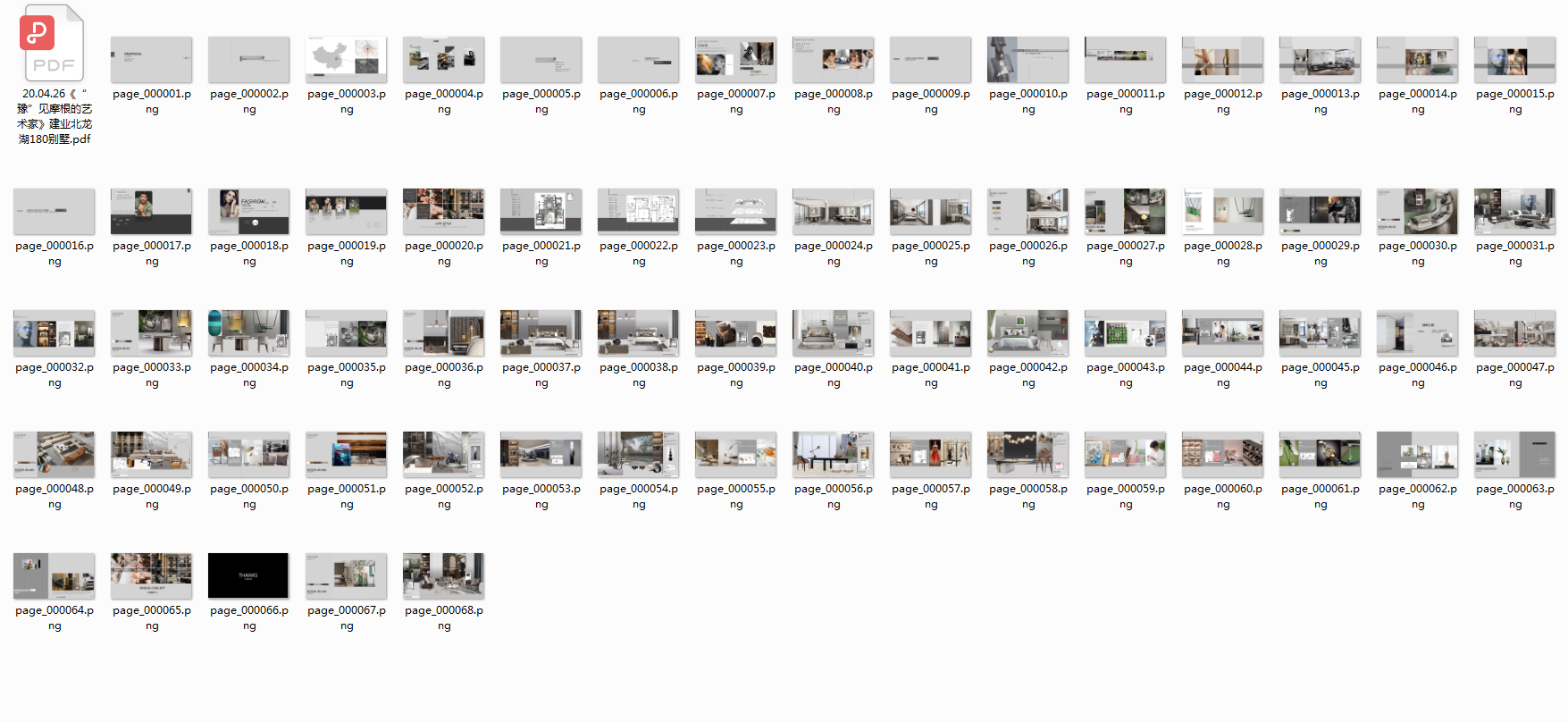Viewport: 1568px width, 722px height.
Task: Select page_000023.png file
Action: [735, 212]
